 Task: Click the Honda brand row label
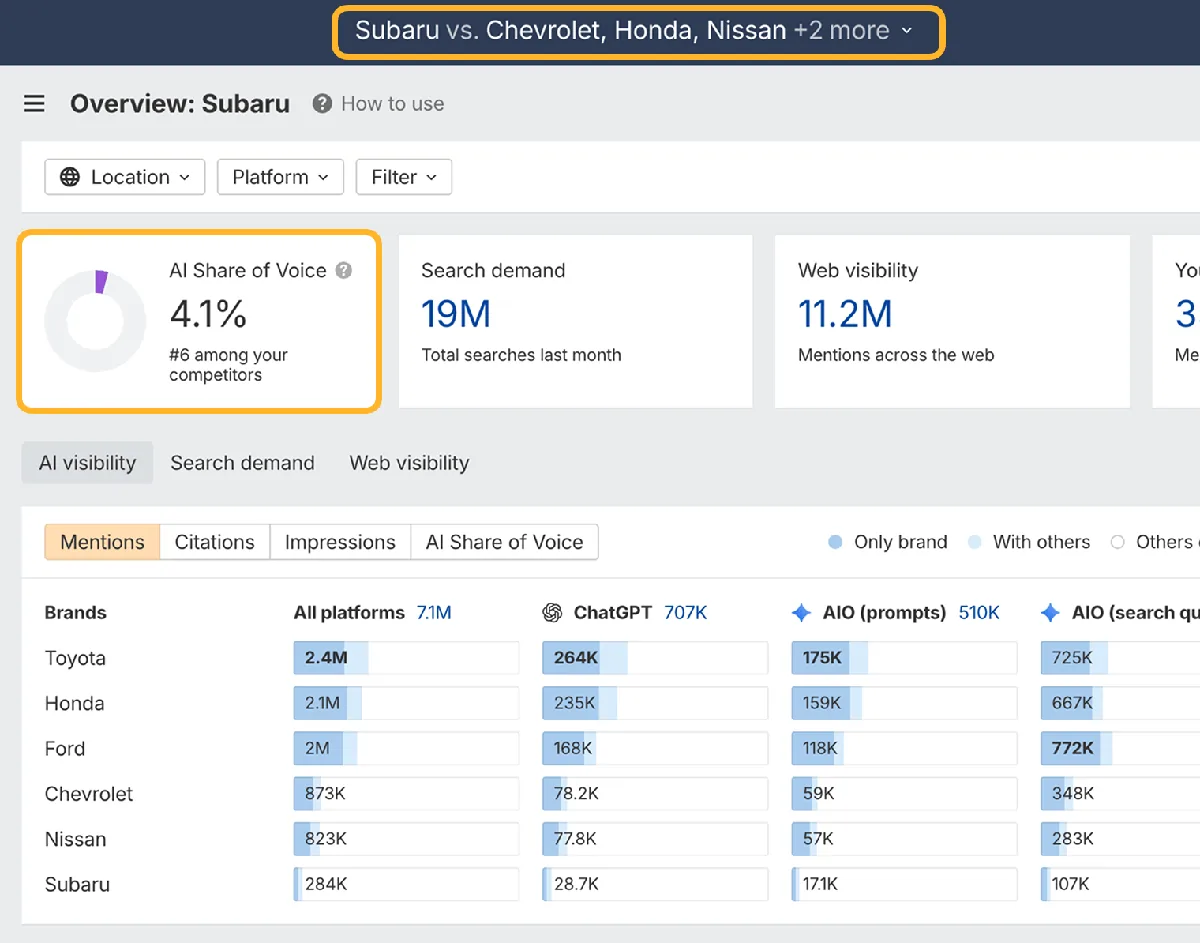[74, 703]
